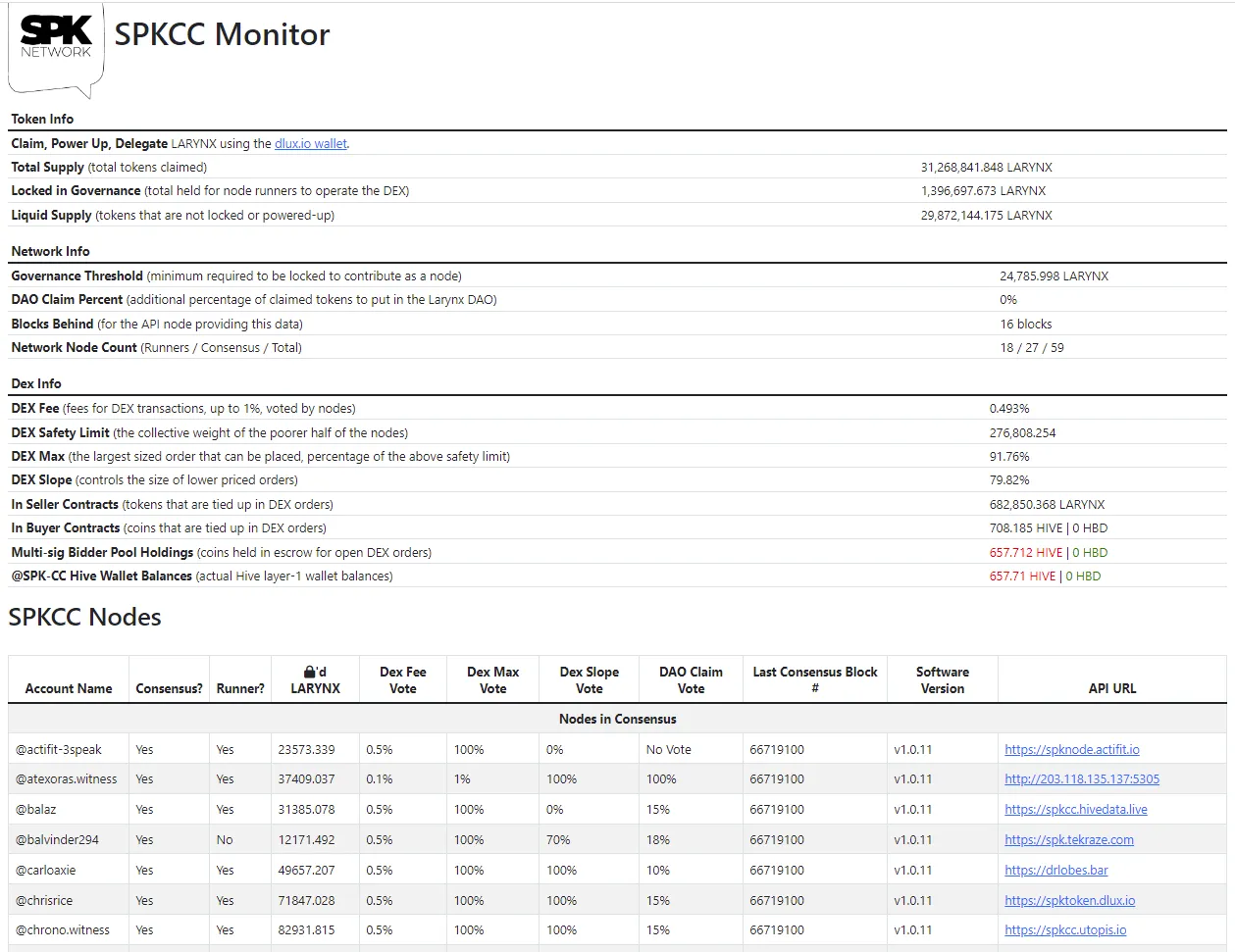Click the DAO Claim Percent label
The image size is (1235, 952).
(67, 300)
